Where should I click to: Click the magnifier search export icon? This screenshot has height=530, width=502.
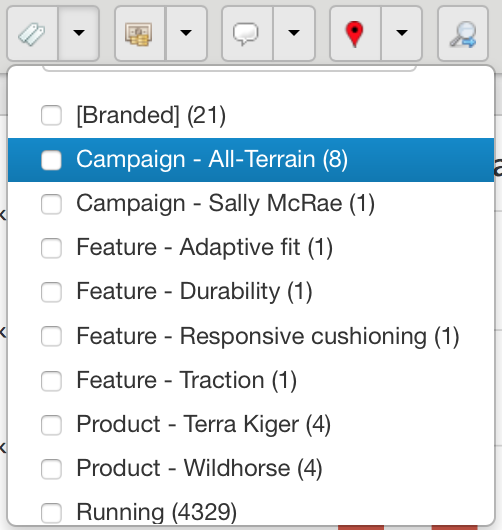tap(463, 33)
